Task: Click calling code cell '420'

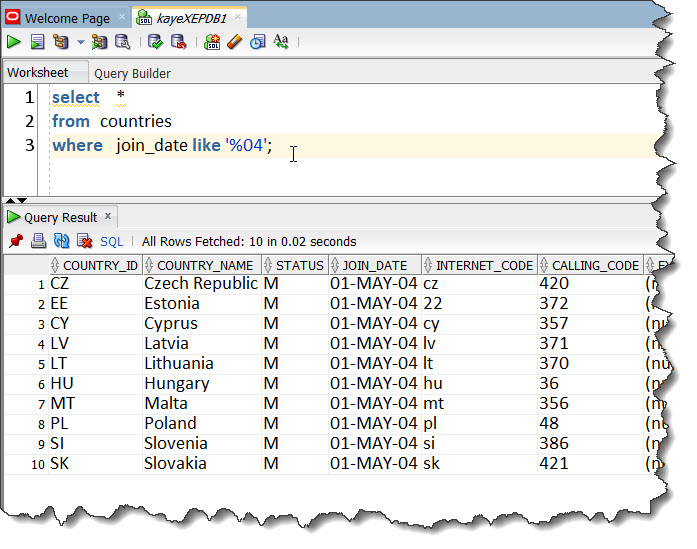Action: coord(590,284)
